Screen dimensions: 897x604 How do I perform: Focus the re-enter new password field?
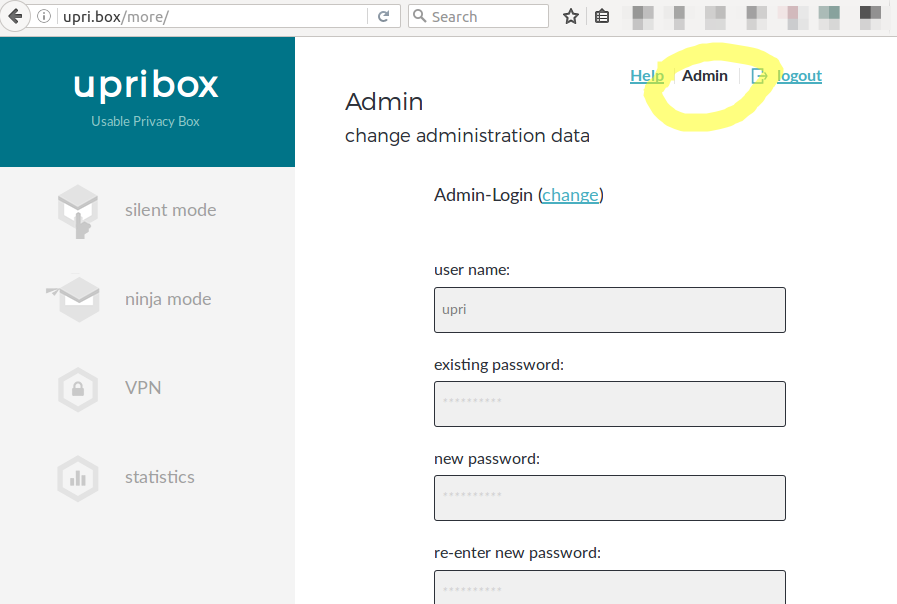[610, 587]
